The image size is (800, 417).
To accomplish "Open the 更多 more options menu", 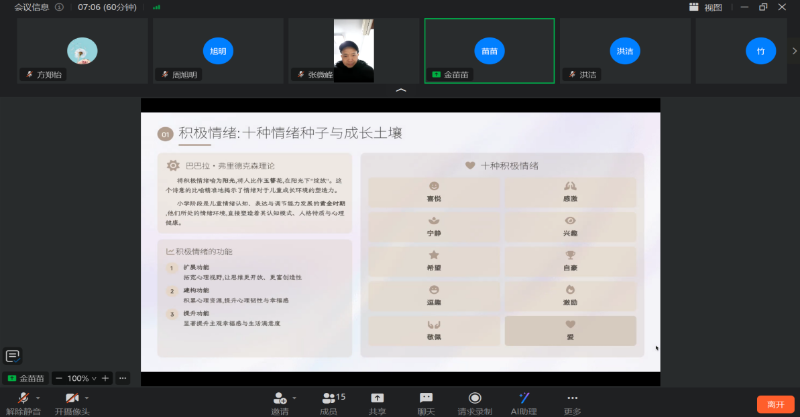I will (572, 400).
